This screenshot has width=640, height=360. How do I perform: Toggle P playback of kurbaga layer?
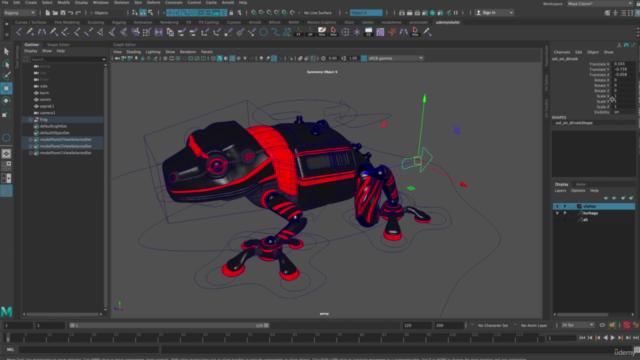(x=565, y=213)
